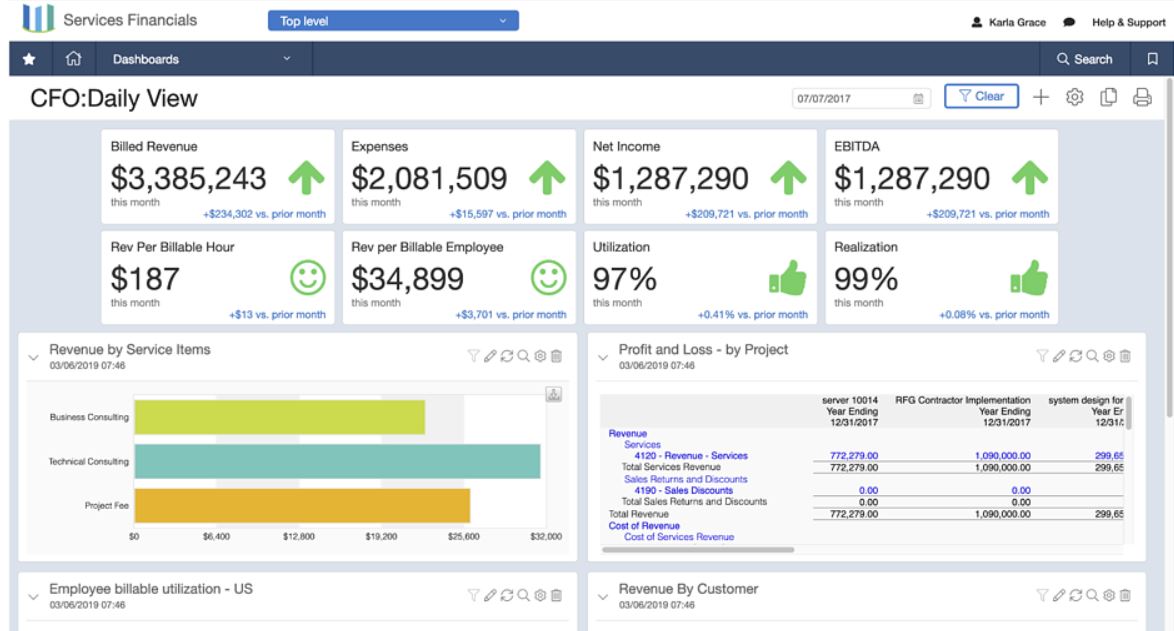This screenshot has width=1174, height=631.
Task: Open dashboard settings gear icon
Action: pyautogui.click(x=1075, y=97)
